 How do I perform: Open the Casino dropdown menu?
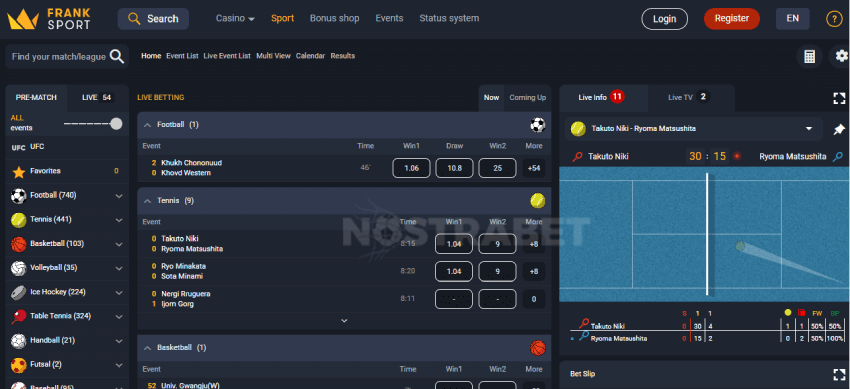point(235,18)
